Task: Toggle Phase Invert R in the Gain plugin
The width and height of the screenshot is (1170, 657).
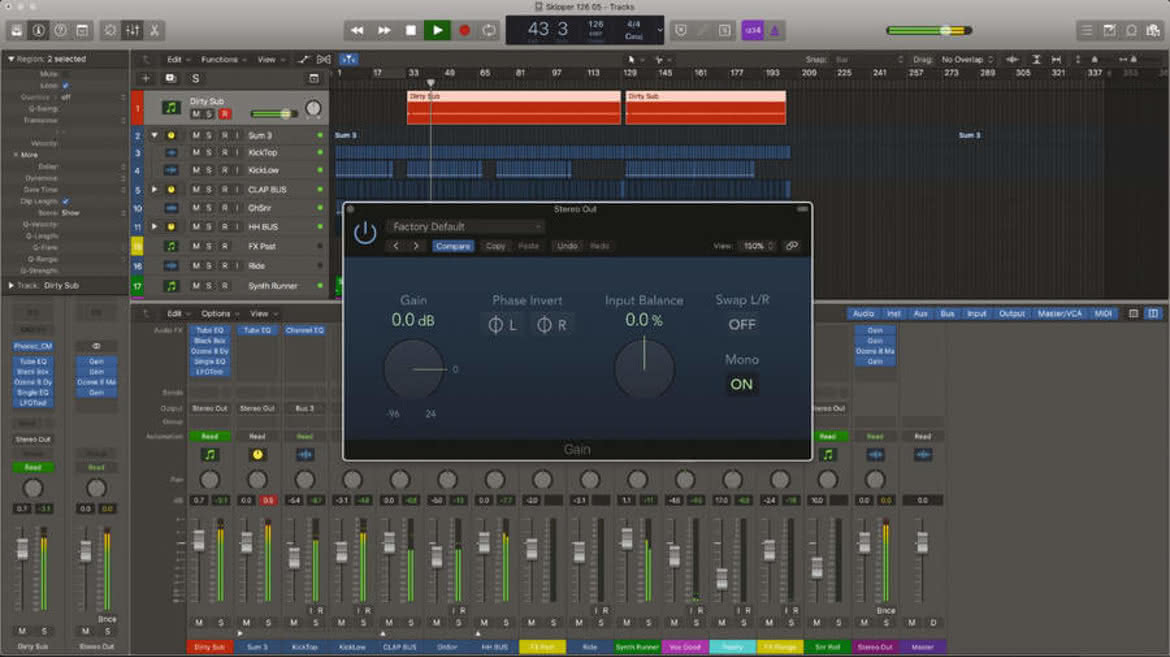Action: pyautogui.click(x=551, y=325)
